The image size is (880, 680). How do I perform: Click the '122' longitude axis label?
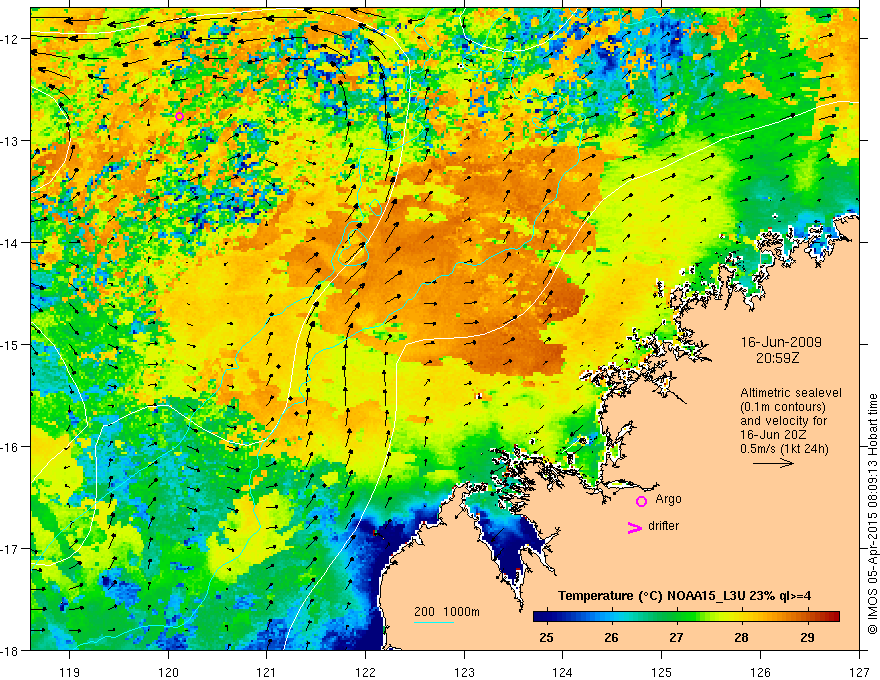366,672
